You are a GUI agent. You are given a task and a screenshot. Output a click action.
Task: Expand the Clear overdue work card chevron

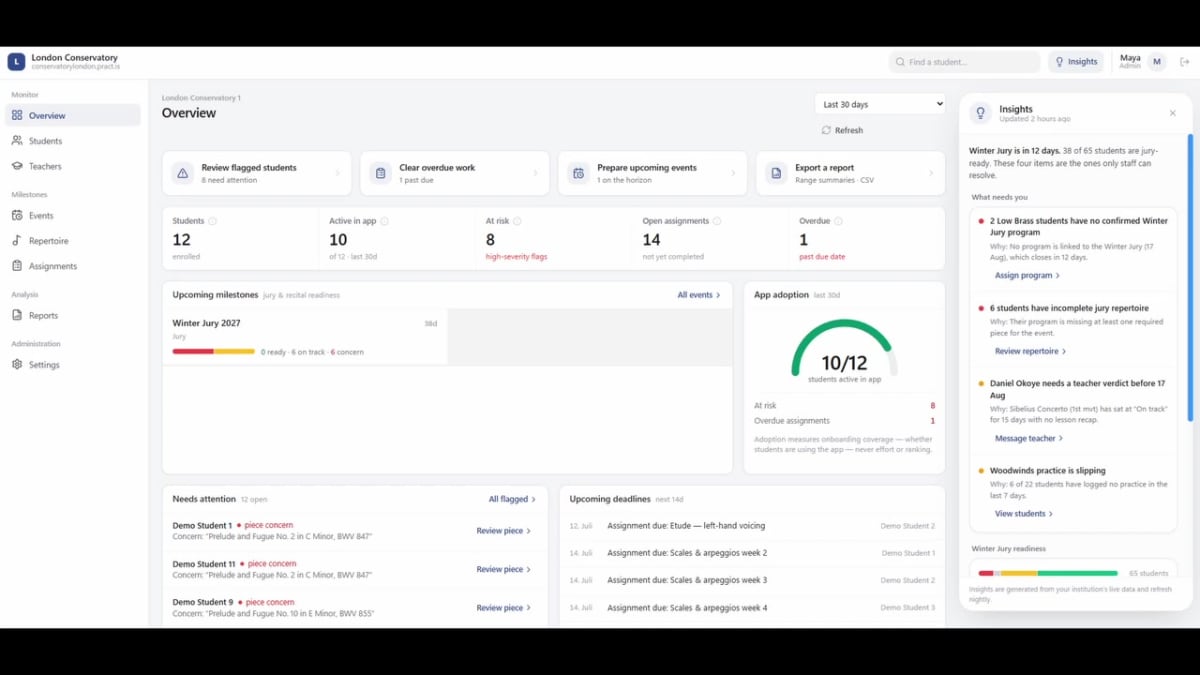(534, 173)
